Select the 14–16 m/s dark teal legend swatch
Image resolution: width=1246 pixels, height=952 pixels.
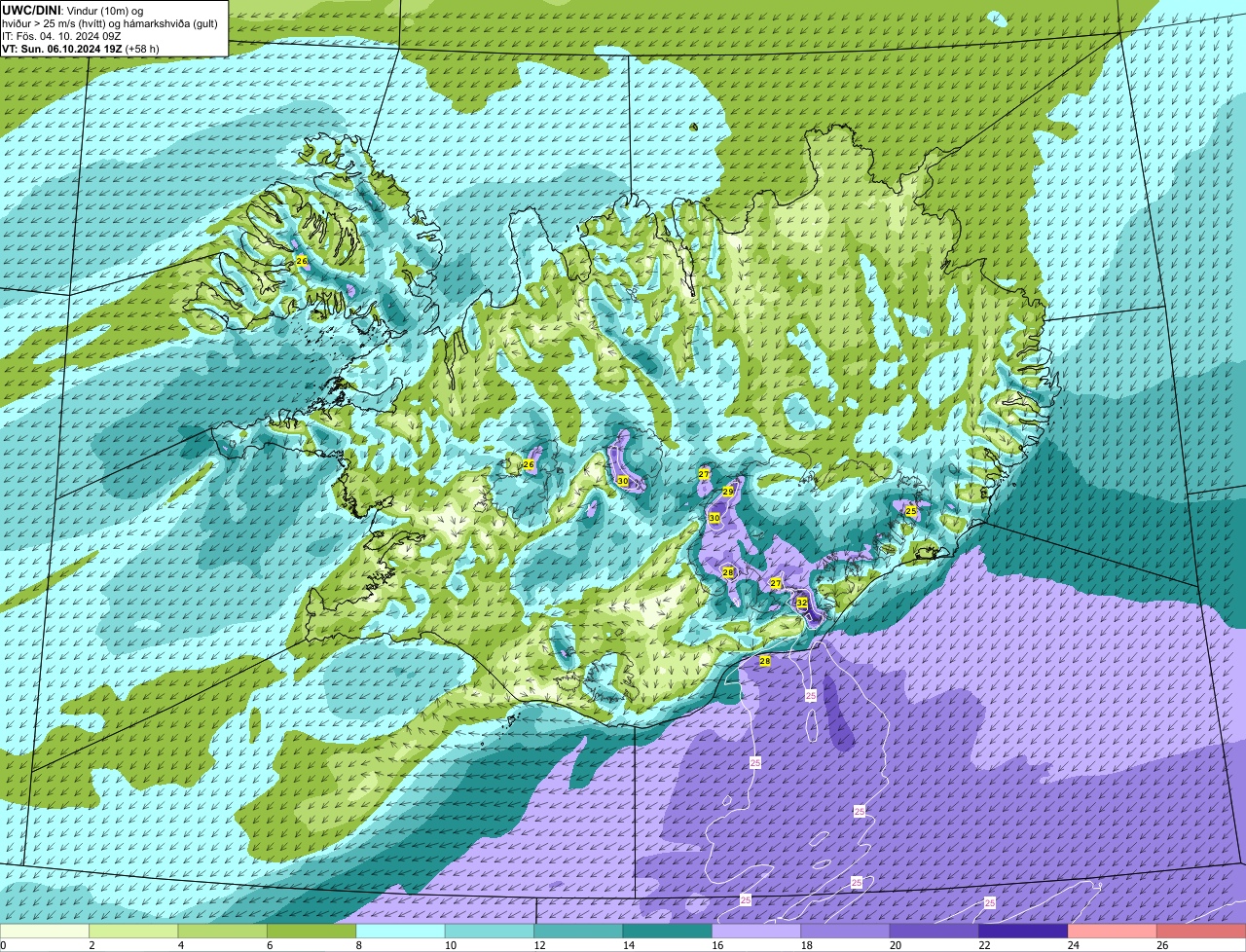[x=668, y=932]
